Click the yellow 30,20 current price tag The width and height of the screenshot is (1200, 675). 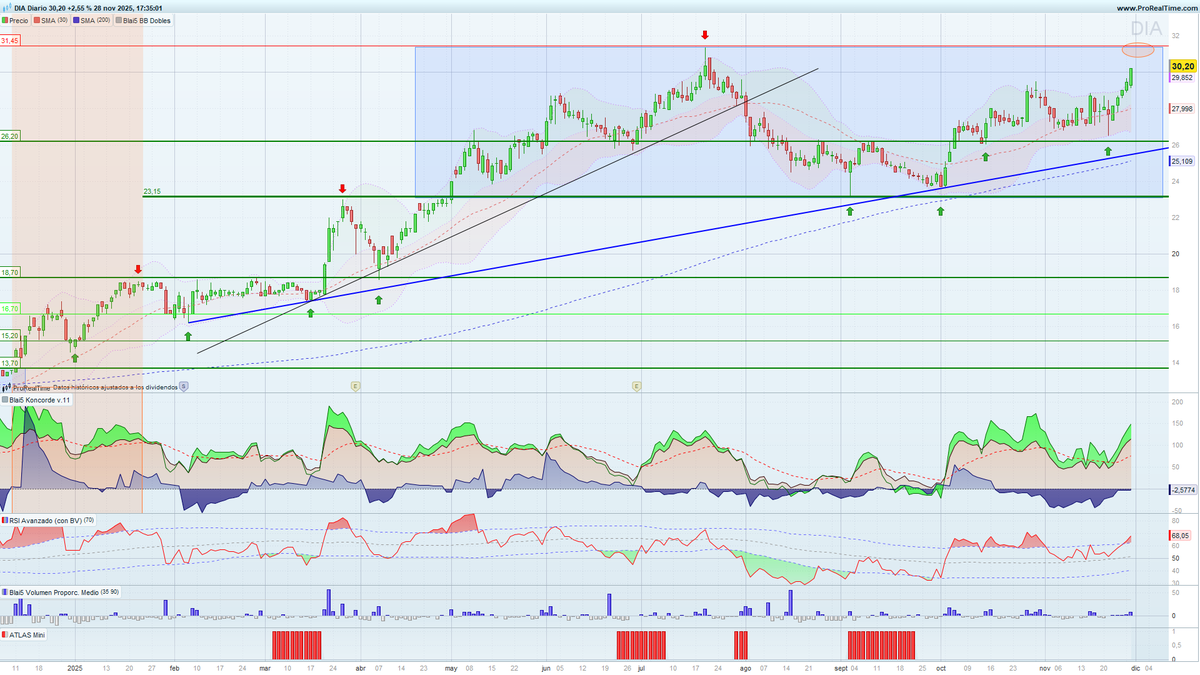click(x=1181, y=66)
